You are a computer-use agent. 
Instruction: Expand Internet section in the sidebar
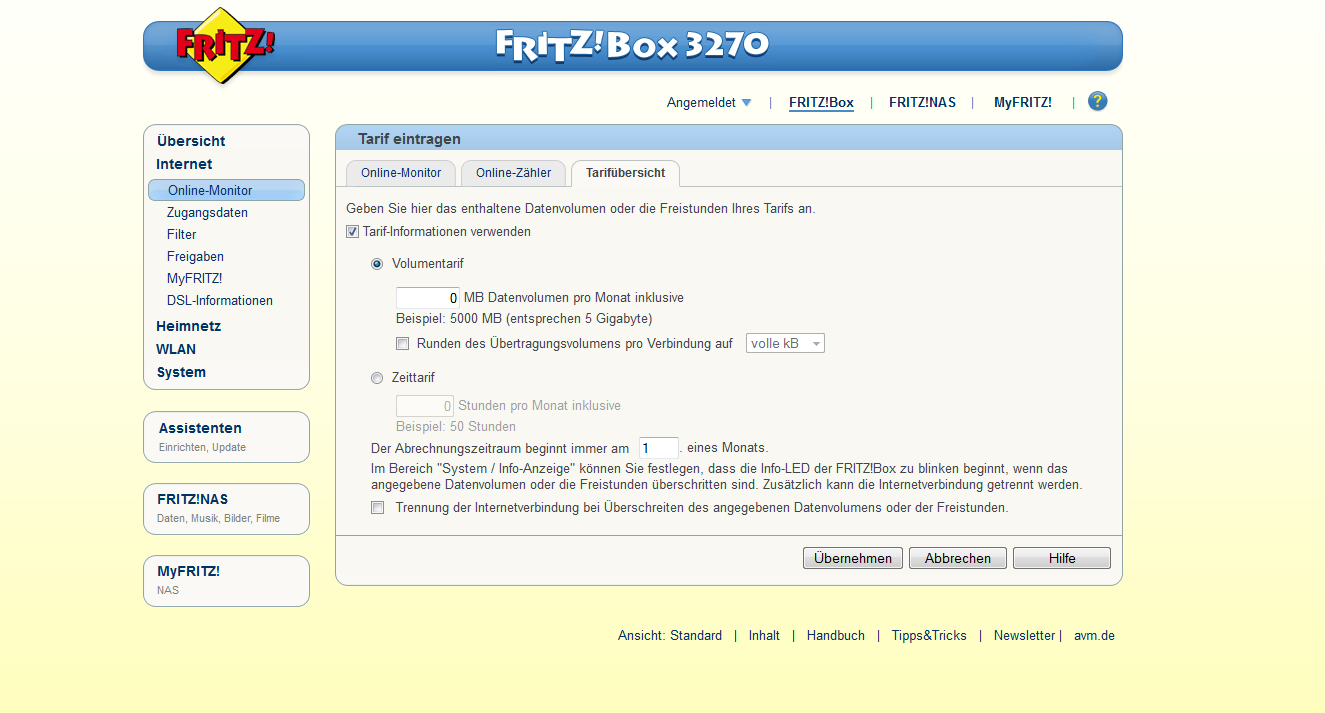pos(184,164)
